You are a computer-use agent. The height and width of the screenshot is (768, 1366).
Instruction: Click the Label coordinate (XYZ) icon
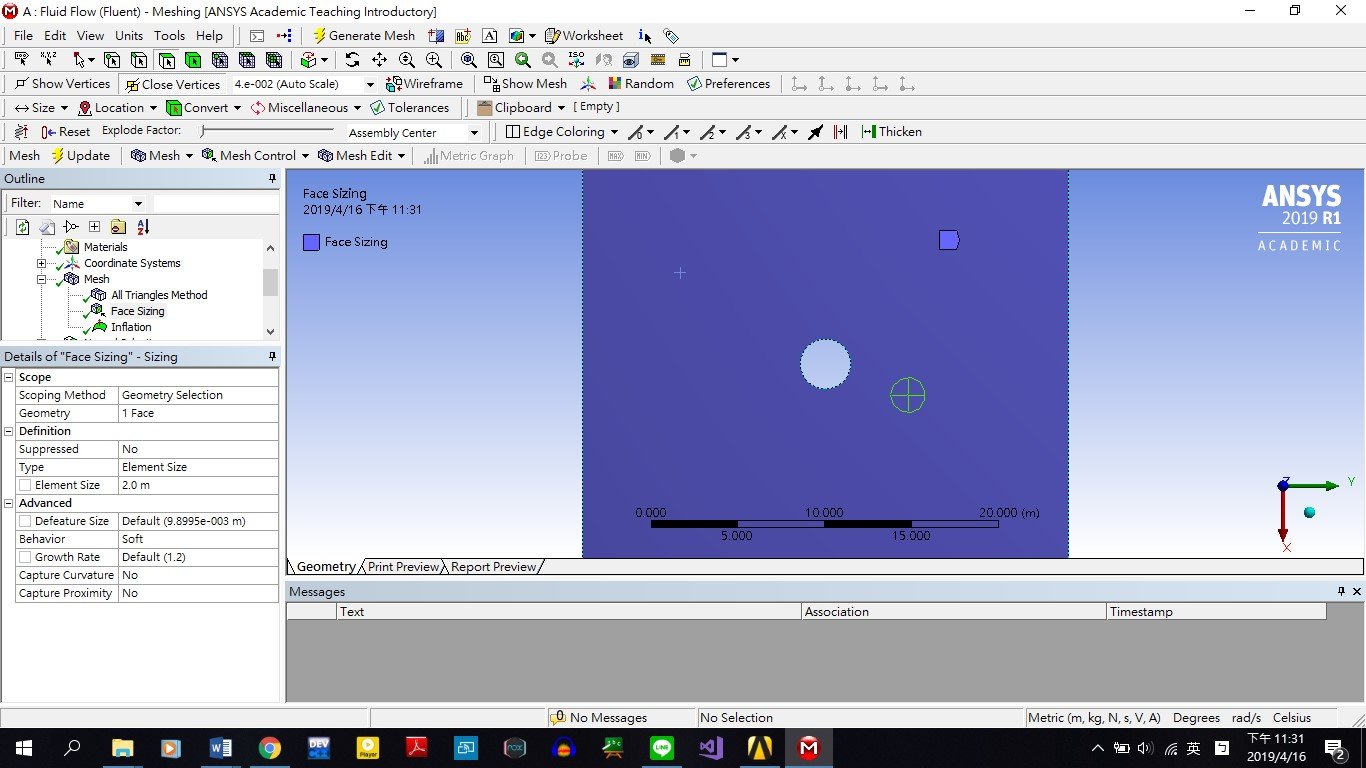48,60
